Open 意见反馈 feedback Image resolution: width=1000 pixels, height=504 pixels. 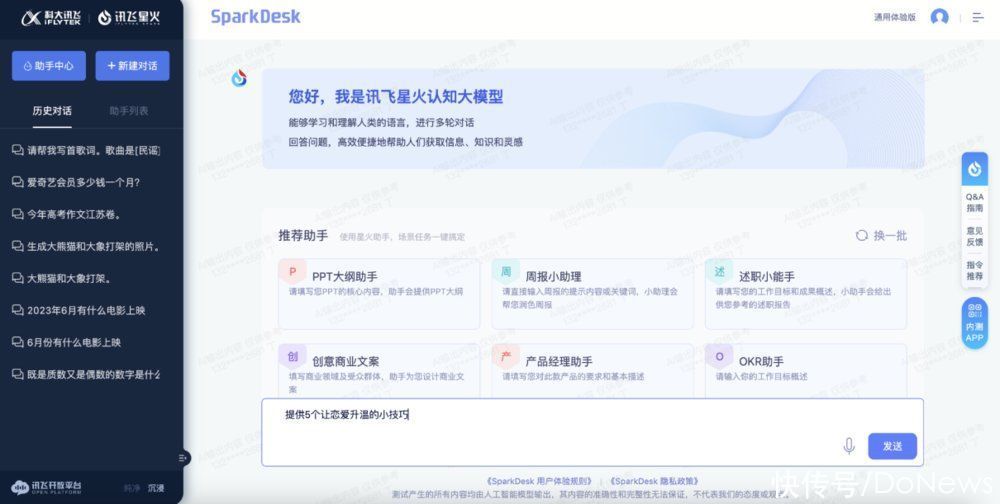pos(974,236)
